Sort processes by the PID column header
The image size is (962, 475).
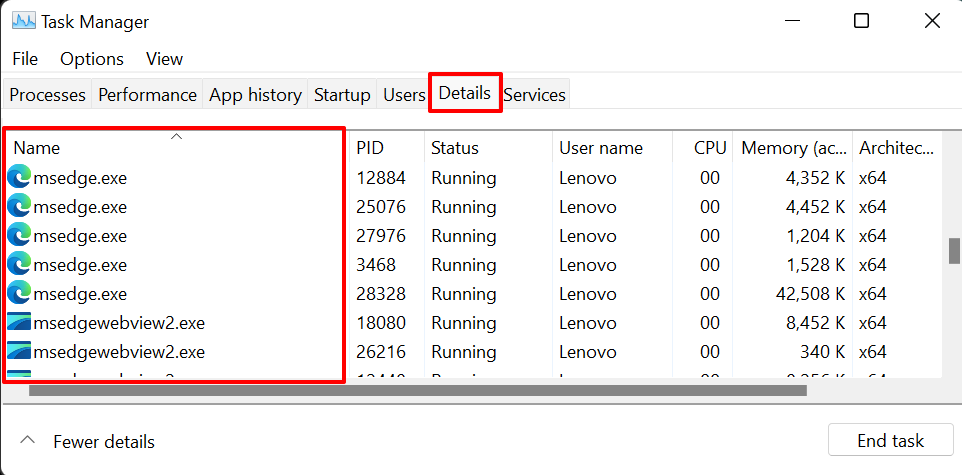(x=370, y=148)
